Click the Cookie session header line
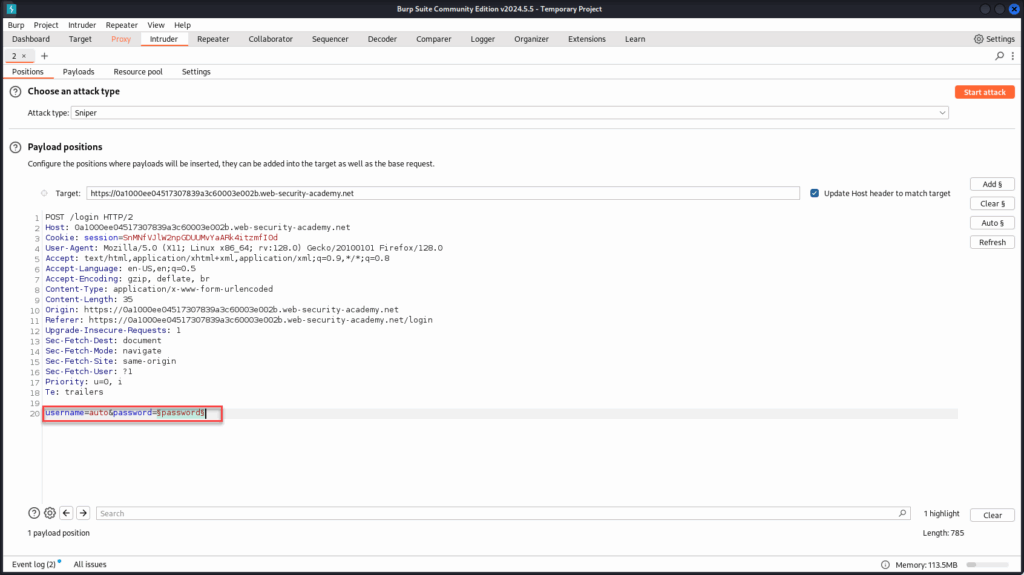 [161, 238]
